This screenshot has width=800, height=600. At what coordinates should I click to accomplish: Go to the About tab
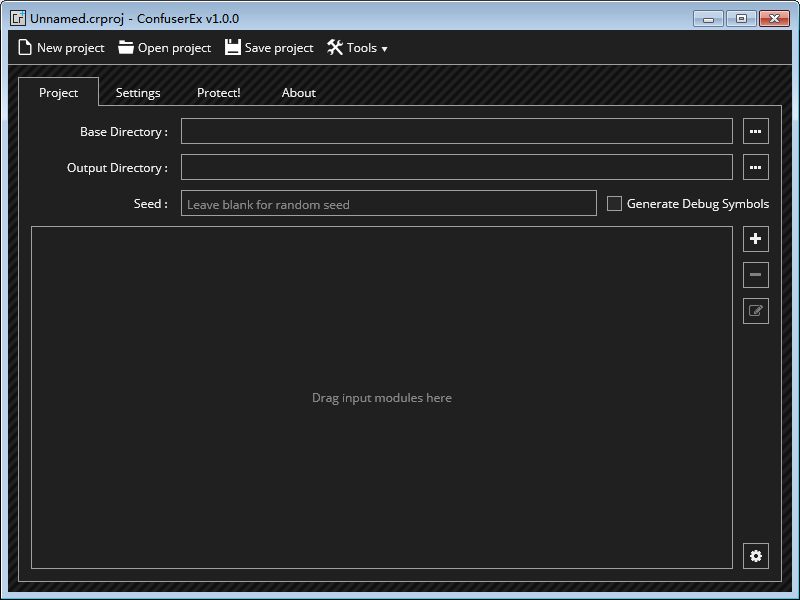pyautogui.click(x=298, y=93)
